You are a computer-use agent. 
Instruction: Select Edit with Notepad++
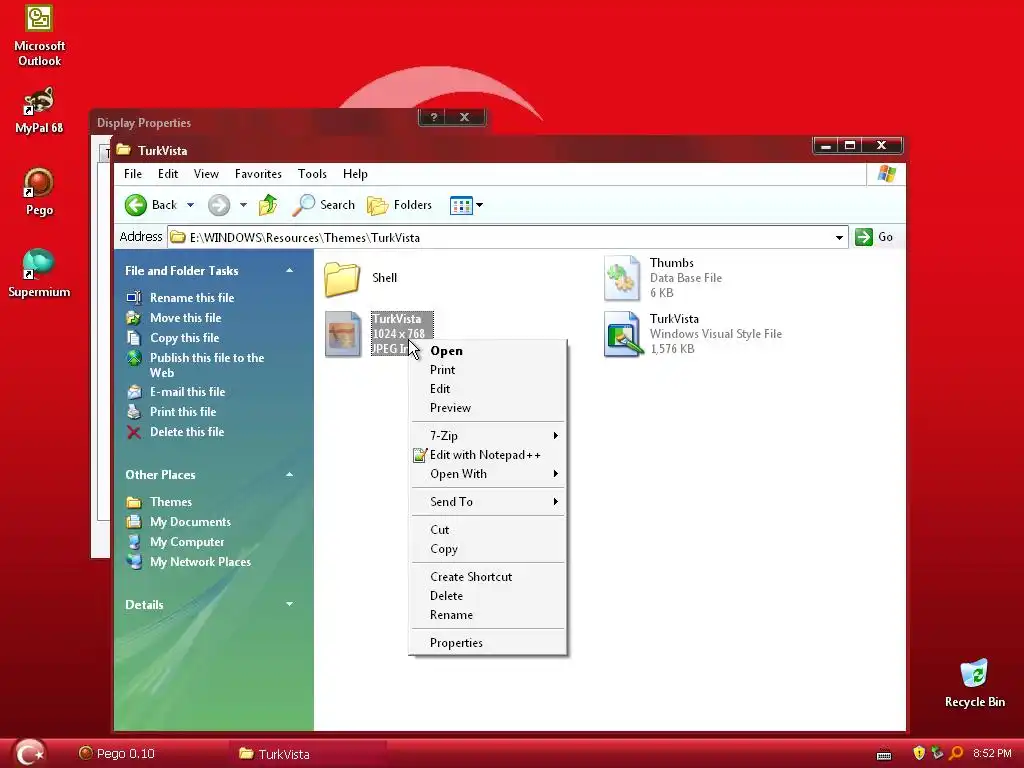click(x=488, y=455)
